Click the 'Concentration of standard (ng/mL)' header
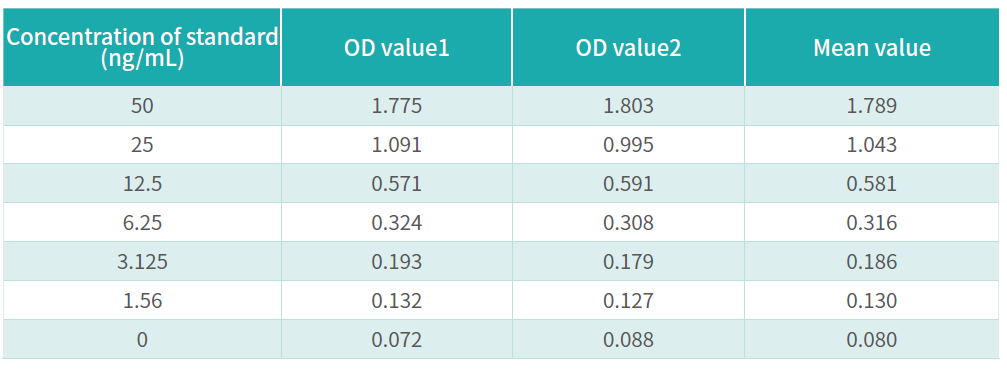Screen dimensions: 1007x374 [142, 48]
